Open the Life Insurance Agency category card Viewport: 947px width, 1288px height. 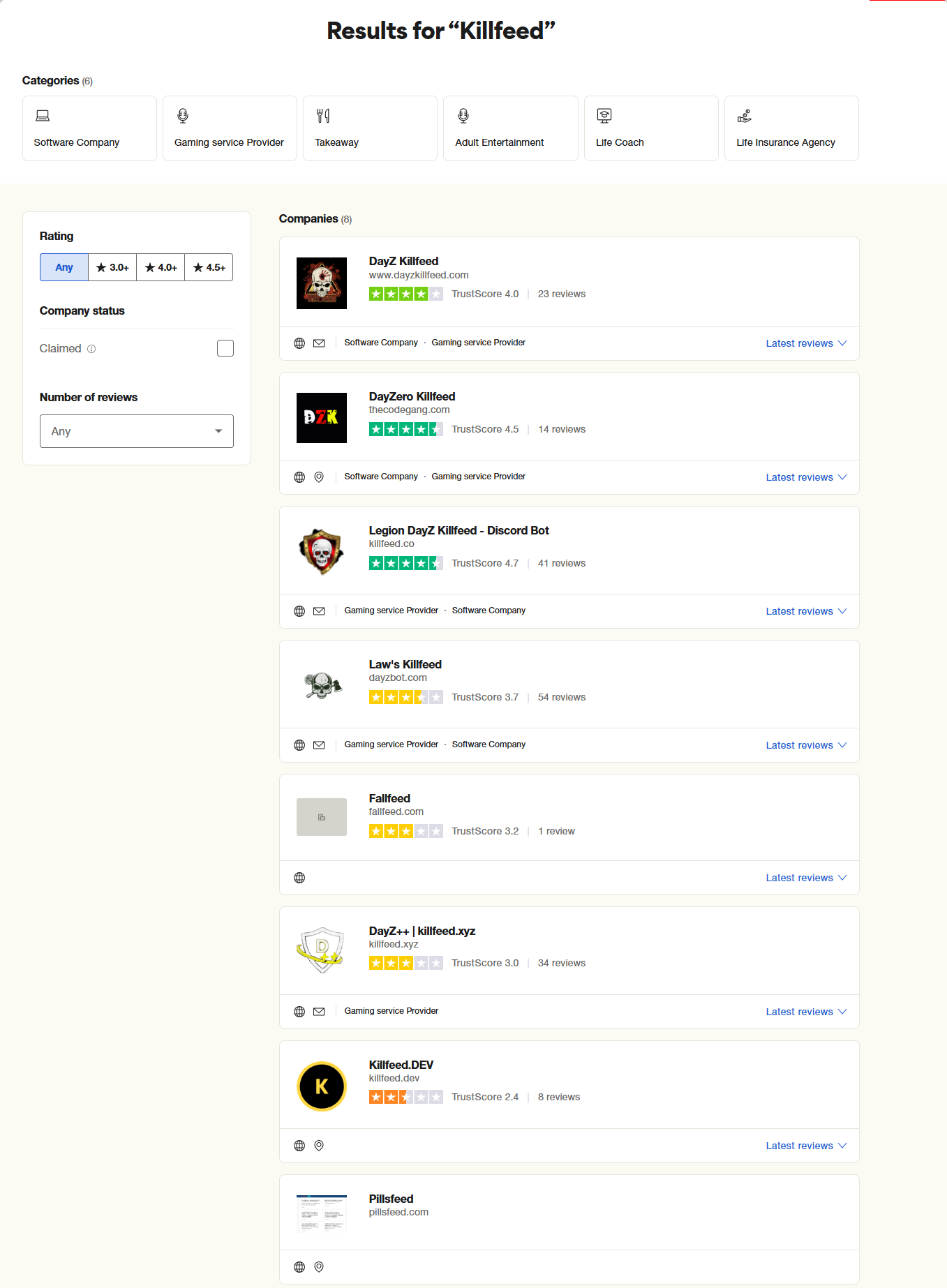pyautogui.click(x=791, y=128)
